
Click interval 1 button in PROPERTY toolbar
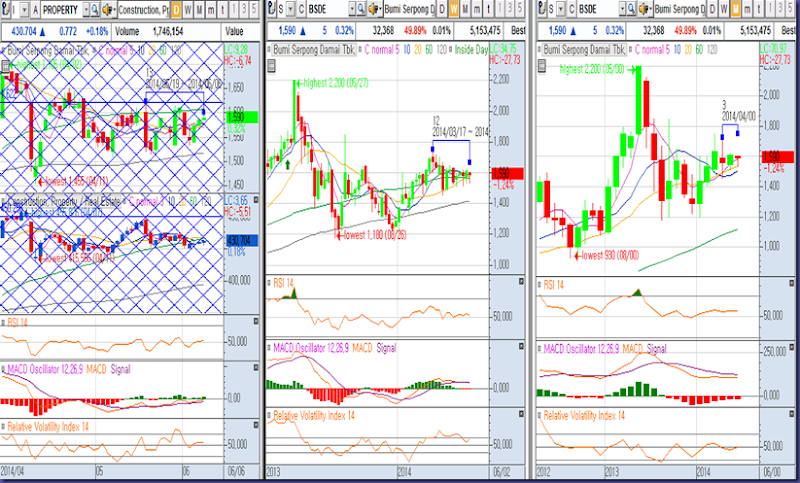point(234,10)
